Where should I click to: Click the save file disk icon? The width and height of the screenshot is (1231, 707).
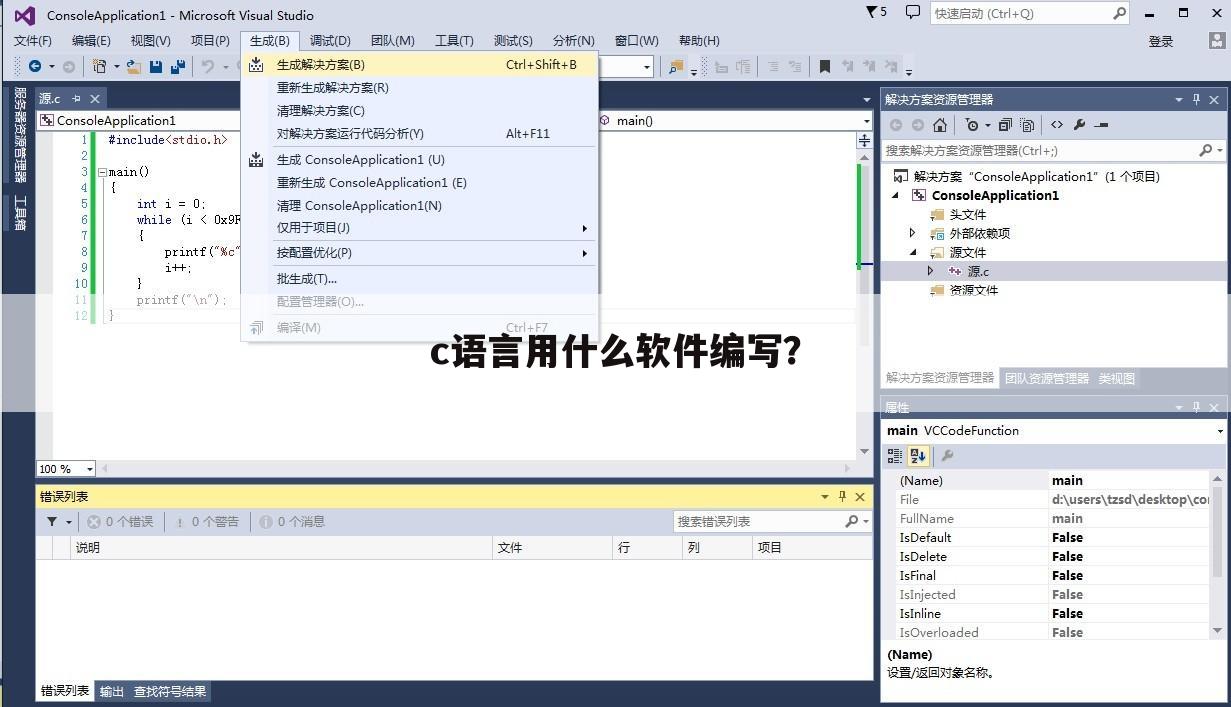[156, 67]
